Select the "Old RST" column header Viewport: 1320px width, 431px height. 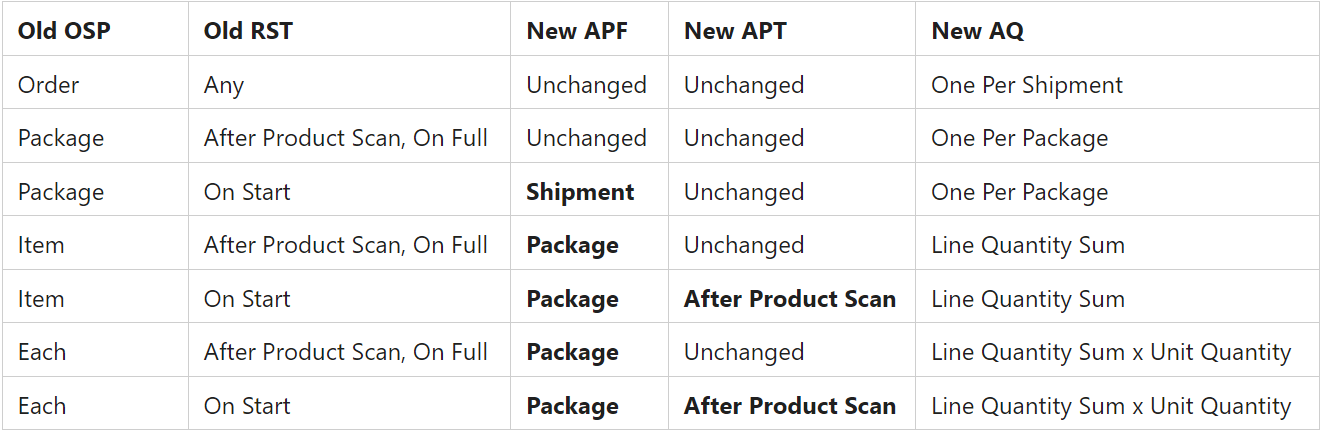248,31
